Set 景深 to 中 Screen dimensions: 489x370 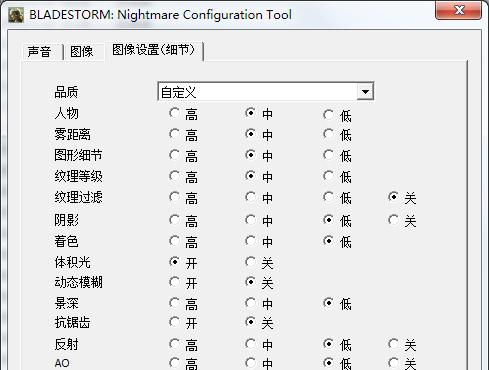point(250,303)
